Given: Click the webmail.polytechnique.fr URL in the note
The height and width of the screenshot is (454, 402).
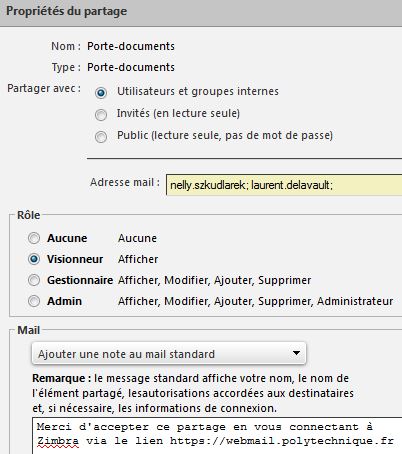Looking at the screenshot, I should coord(282,441).
